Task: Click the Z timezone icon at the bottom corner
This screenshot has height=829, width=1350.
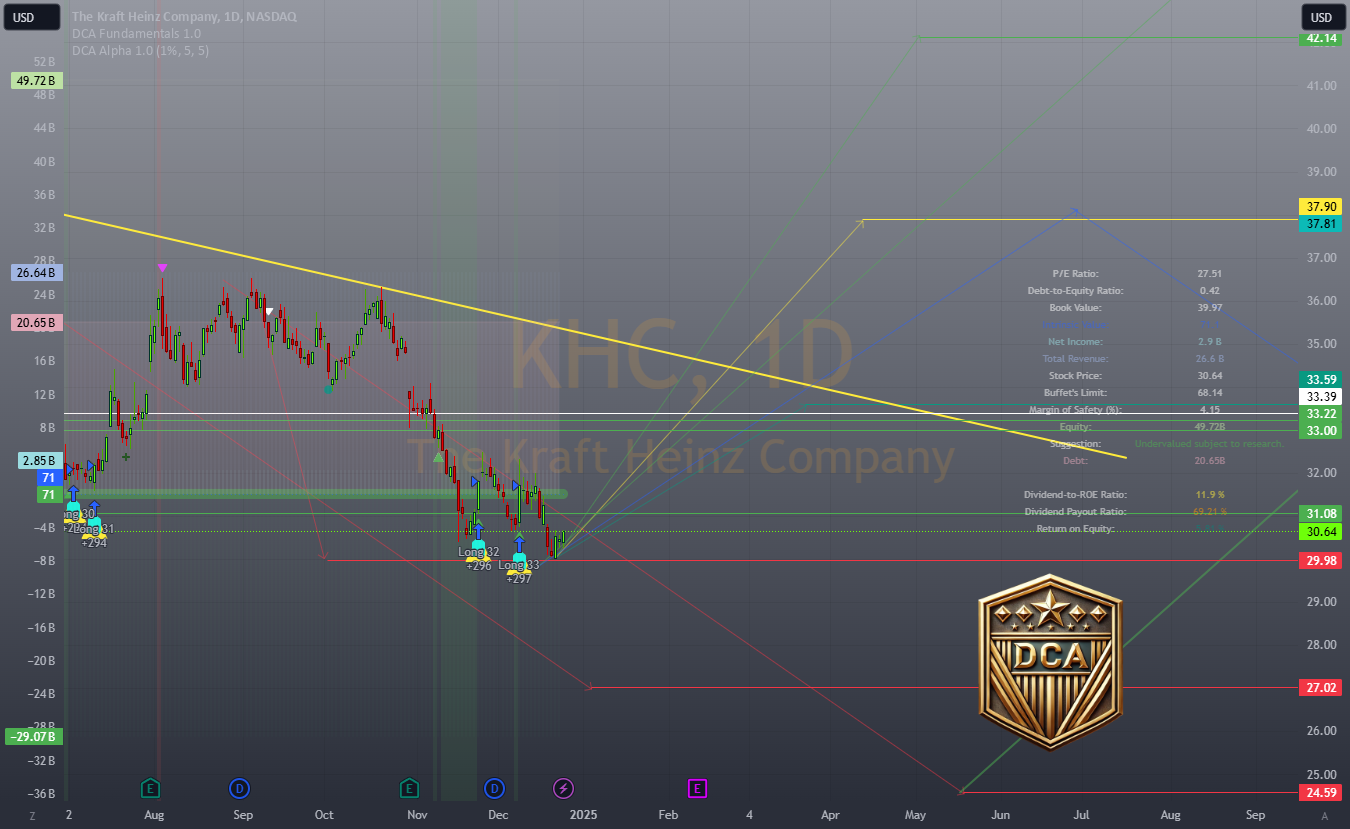Action: (32, 816)
